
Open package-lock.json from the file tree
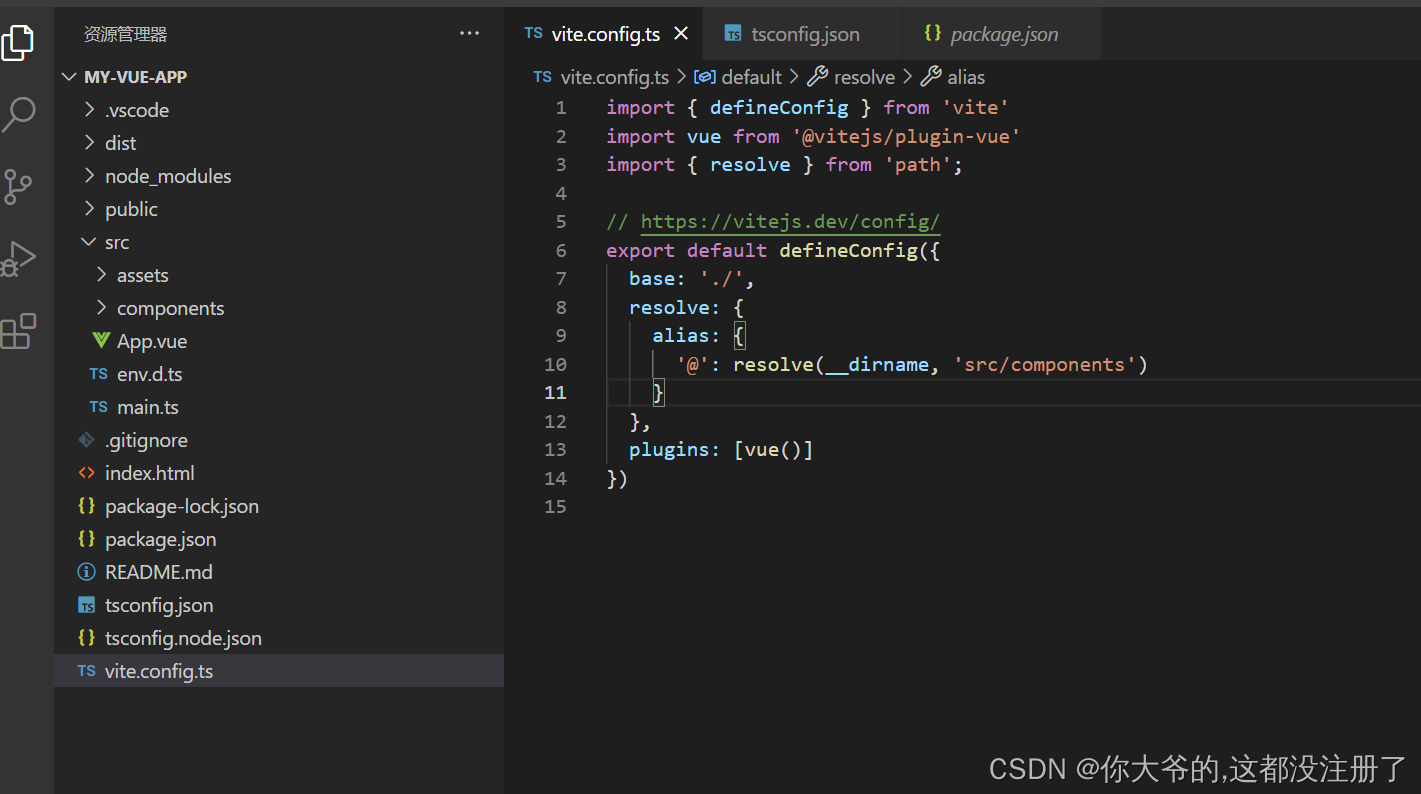pyautogui.click(x=182, y=506)
